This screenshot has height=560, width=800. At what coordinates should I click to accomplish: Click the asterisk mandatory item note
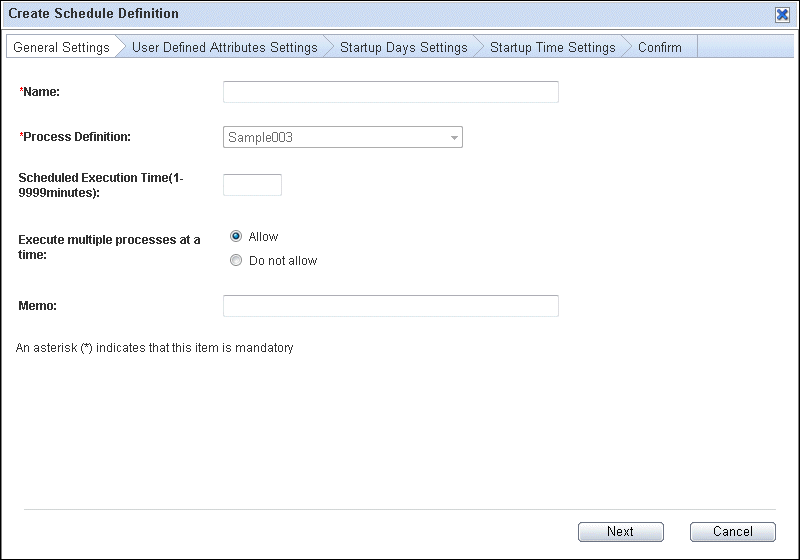pyautogui.click(x=155, y=348)
